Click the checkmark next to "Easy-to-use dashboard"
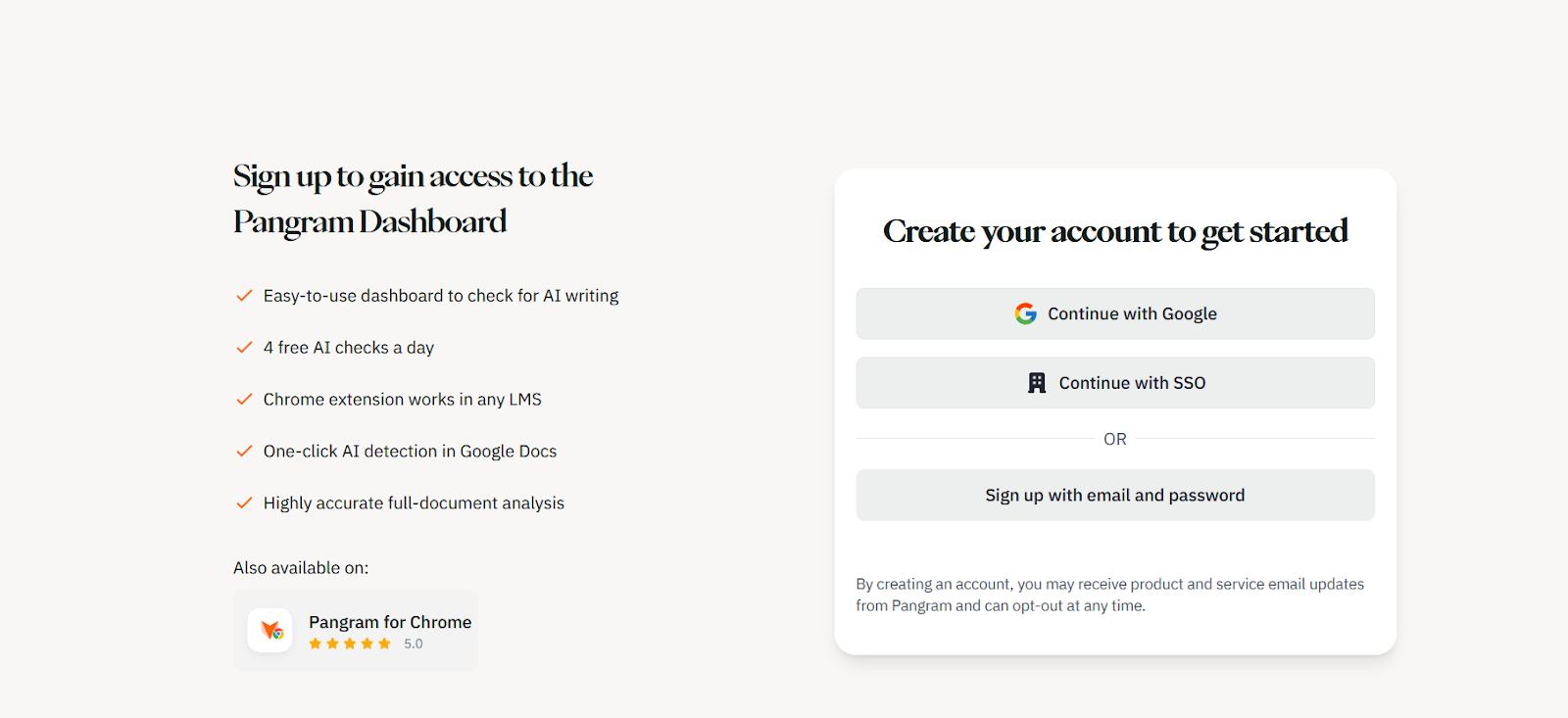The image size is (1568, 718). 244,296
